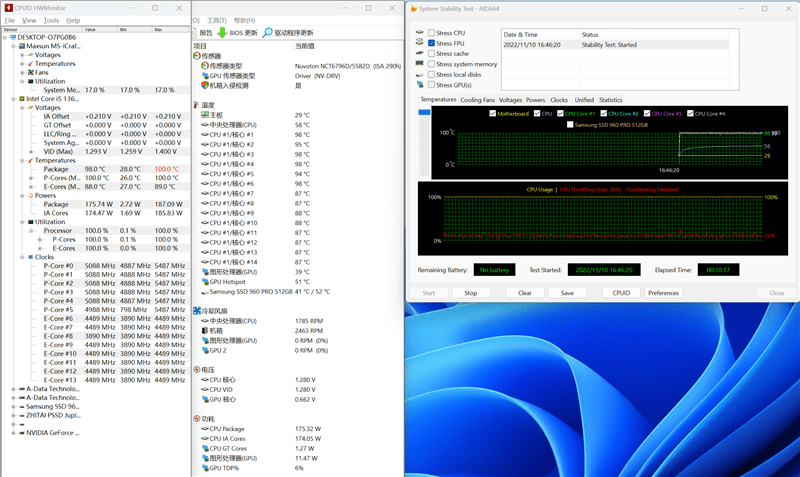
Task: Click the voltage section icon
Action: 197,369
